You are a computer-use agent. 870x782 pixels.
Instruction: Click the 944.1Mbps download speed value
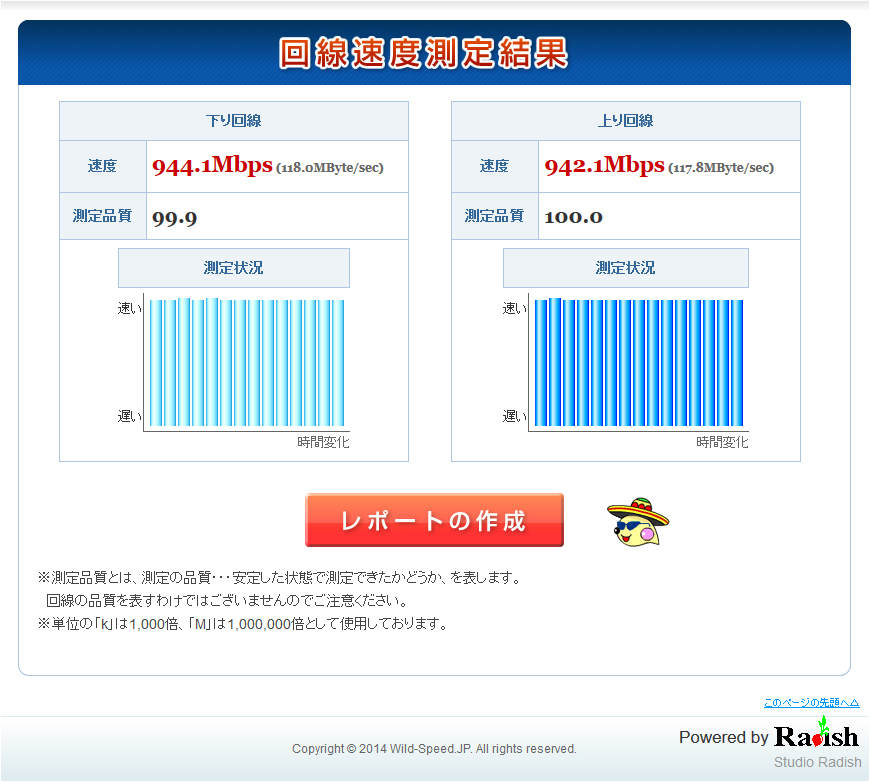point(211,166)
